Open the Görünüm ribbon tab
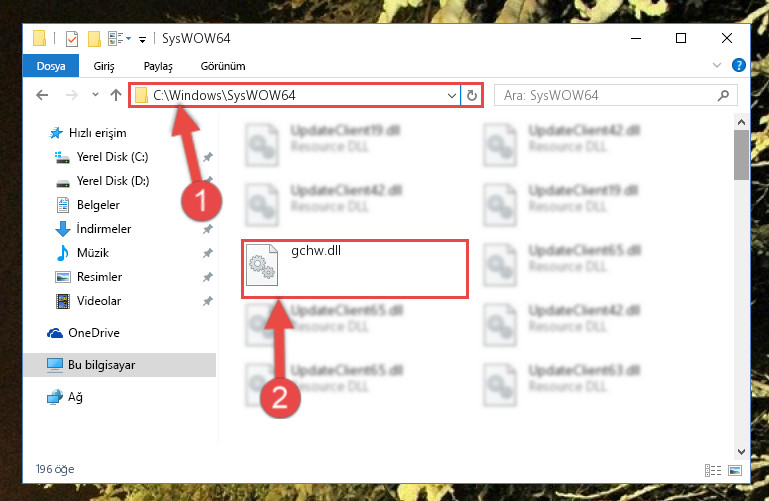The image size is (769, 501). click(x=223, y=66)
